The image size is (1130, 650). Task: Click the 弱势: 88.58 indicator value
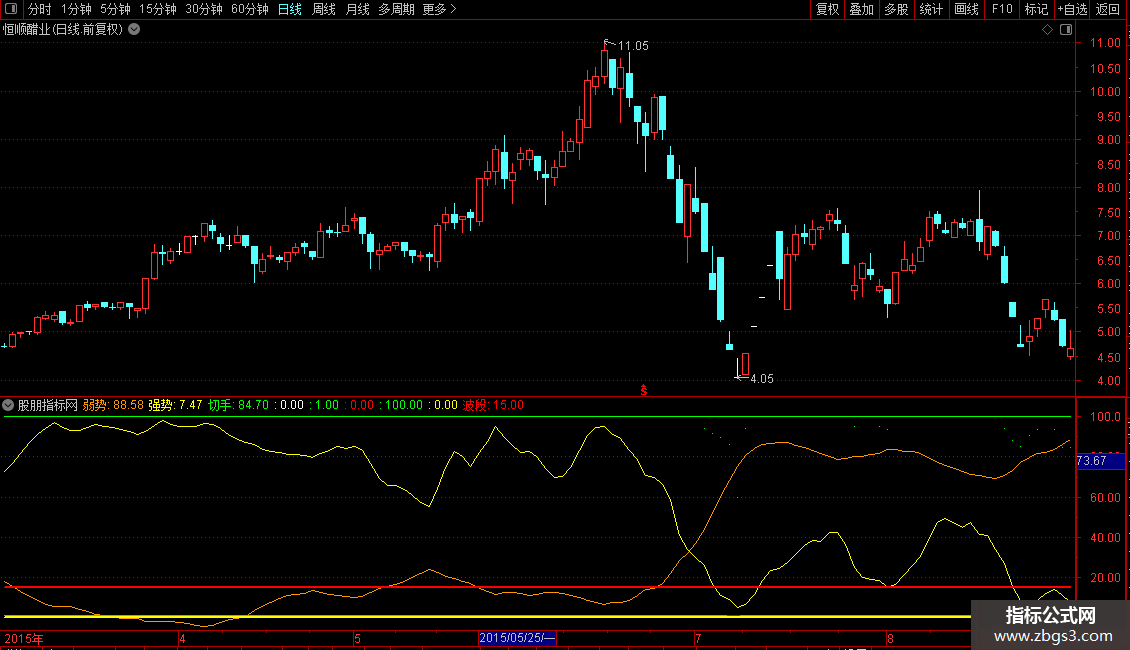(x=113, y=405)
